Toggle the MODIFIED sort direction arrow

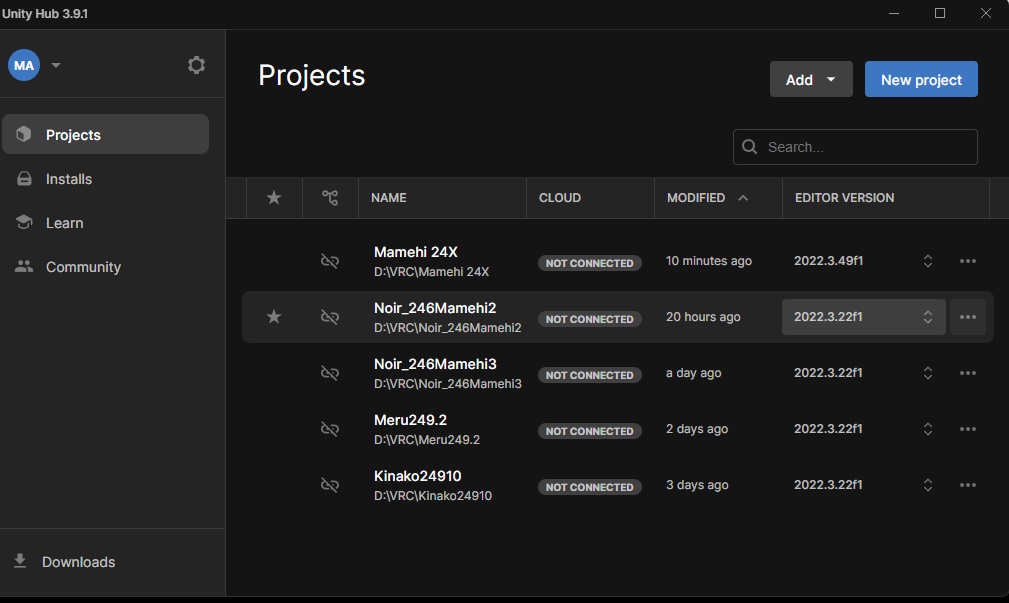[743, 198]
